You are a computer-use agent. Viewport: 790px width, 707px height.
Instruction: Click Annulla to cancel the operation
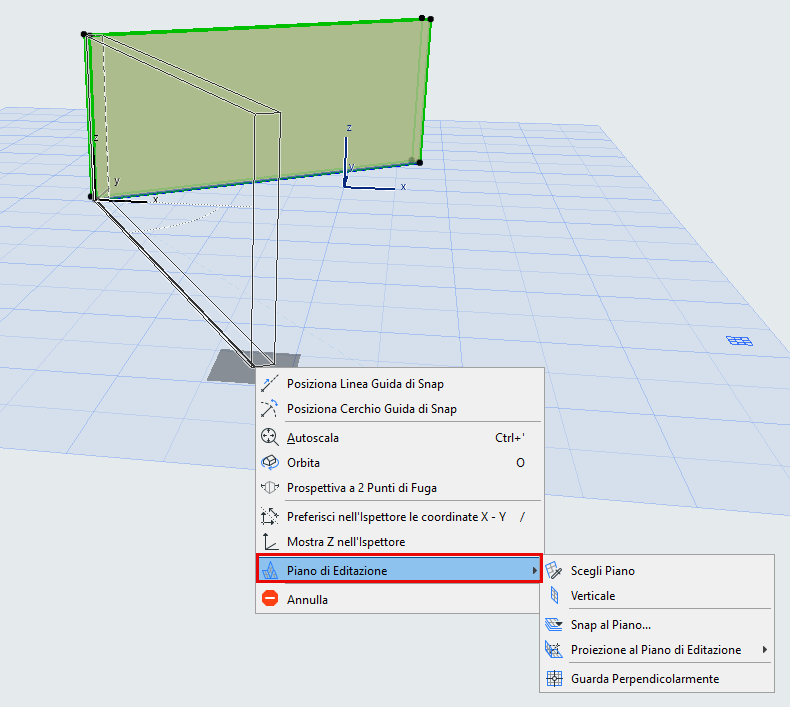tap(400, 600)
